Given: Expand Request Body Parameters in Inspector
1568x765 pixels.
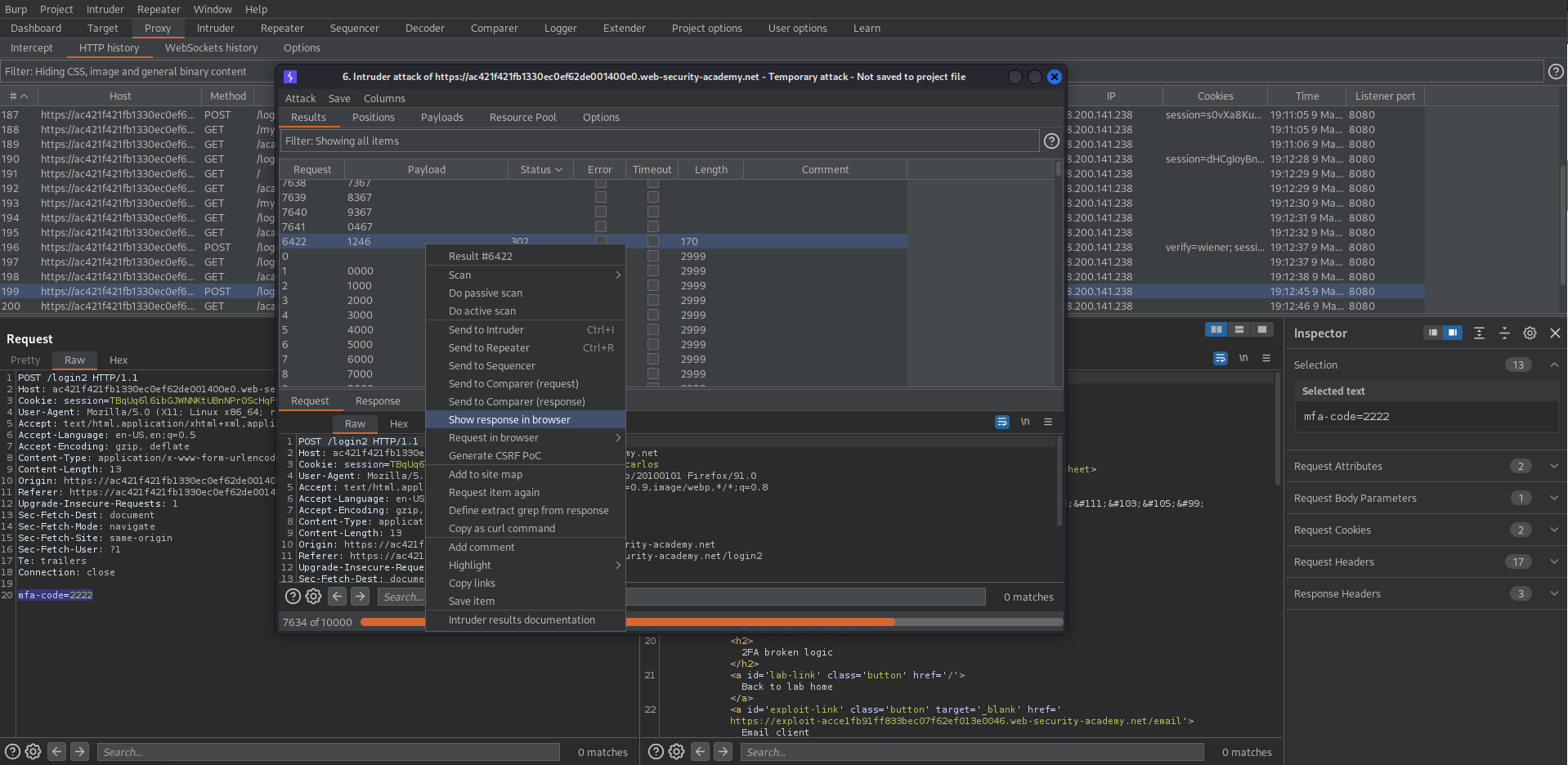Looking at the screenshot, I should tap(1554, 498).
